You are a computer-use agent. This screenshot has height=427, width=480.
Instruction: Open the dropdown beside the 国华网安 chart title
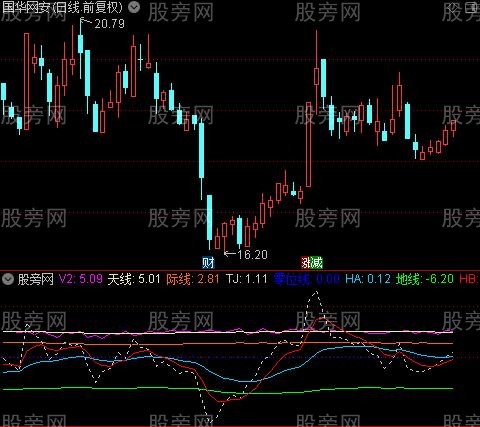click(134, 7)
